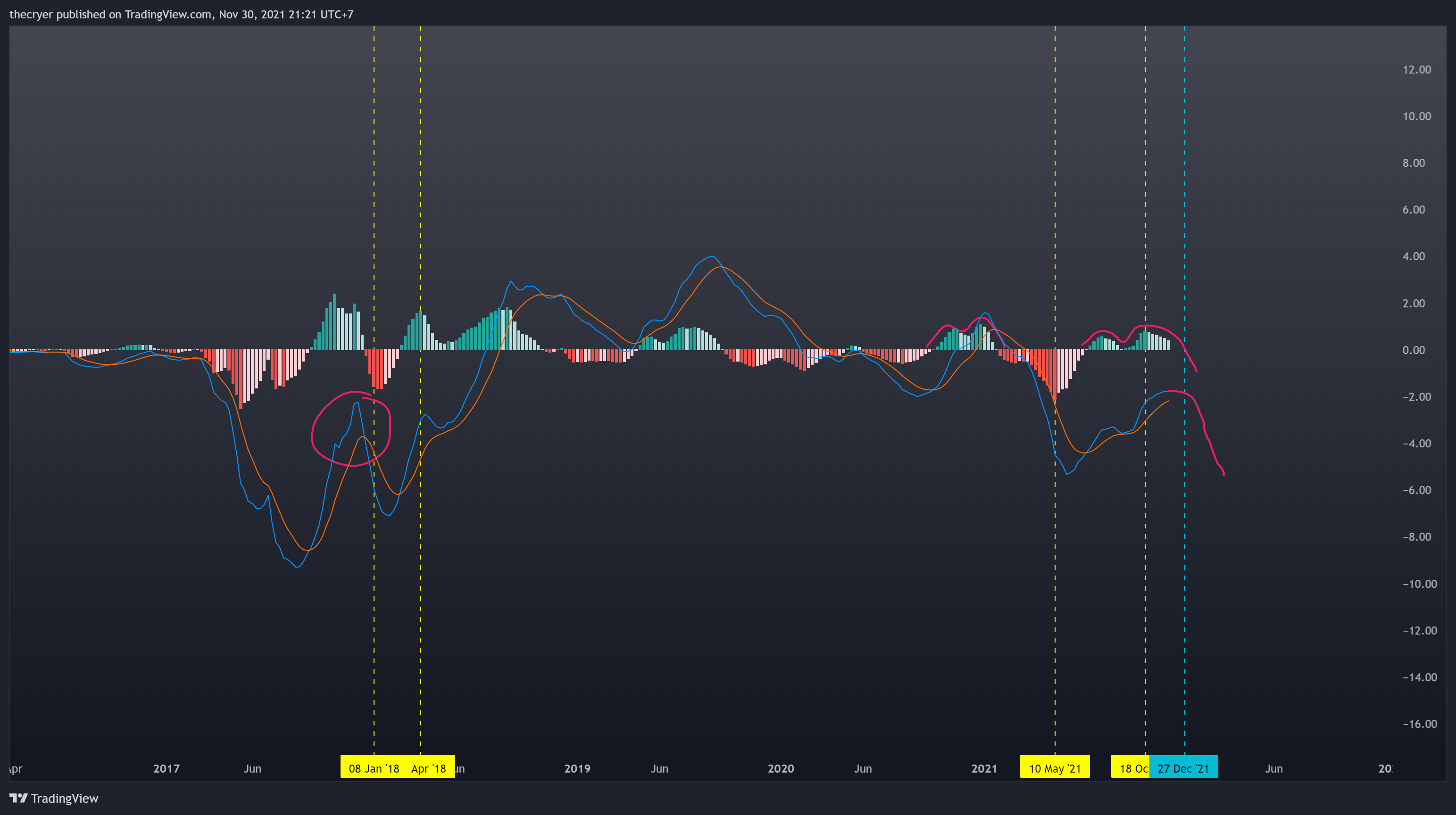Click the 2020 label on time axis

[x=781, y=769]
